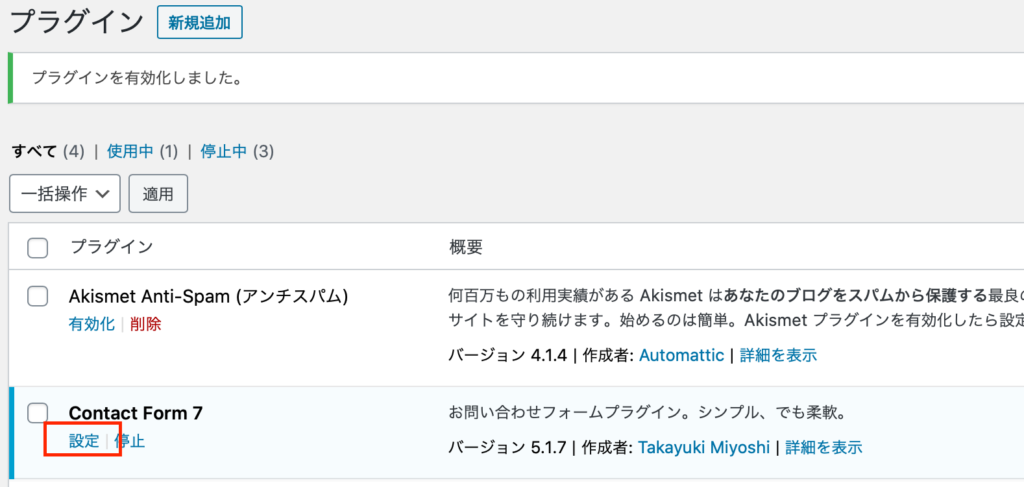
Task: Click the 新規追加 button
Action: coord(200,23)
